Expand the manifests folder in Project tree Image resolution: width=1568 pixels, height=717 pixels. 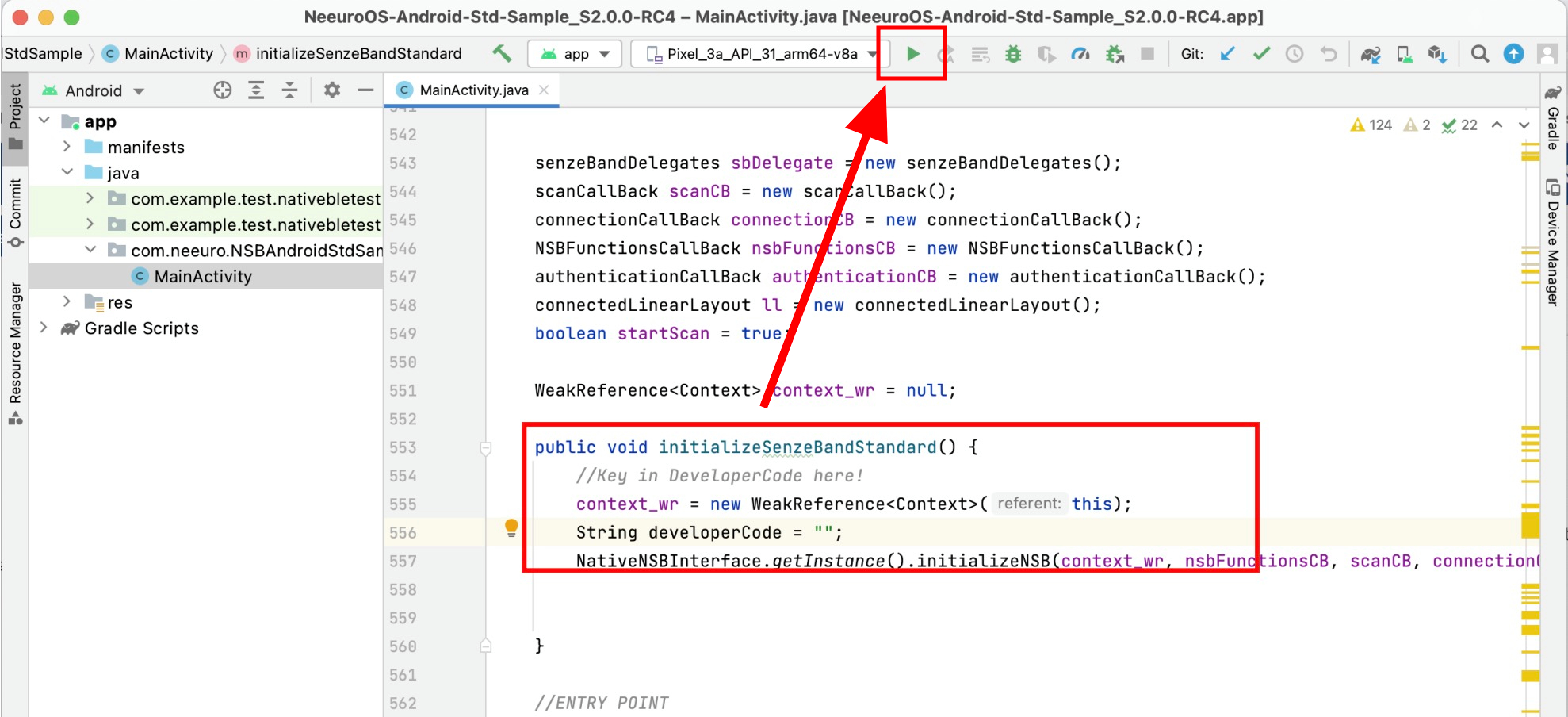coord(67,146)
